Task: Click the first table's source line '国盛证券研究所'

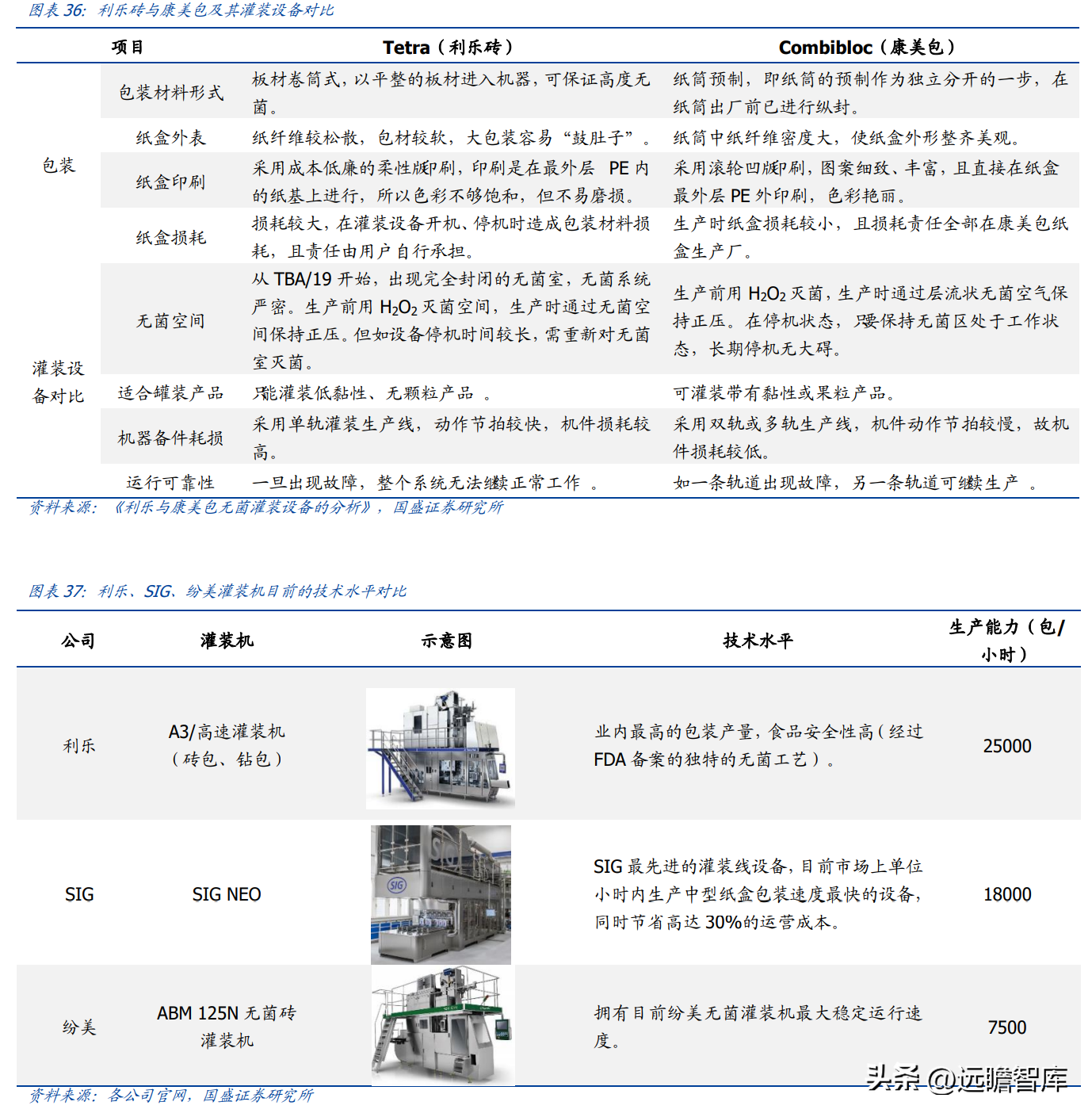Action: tap(448, 507)
